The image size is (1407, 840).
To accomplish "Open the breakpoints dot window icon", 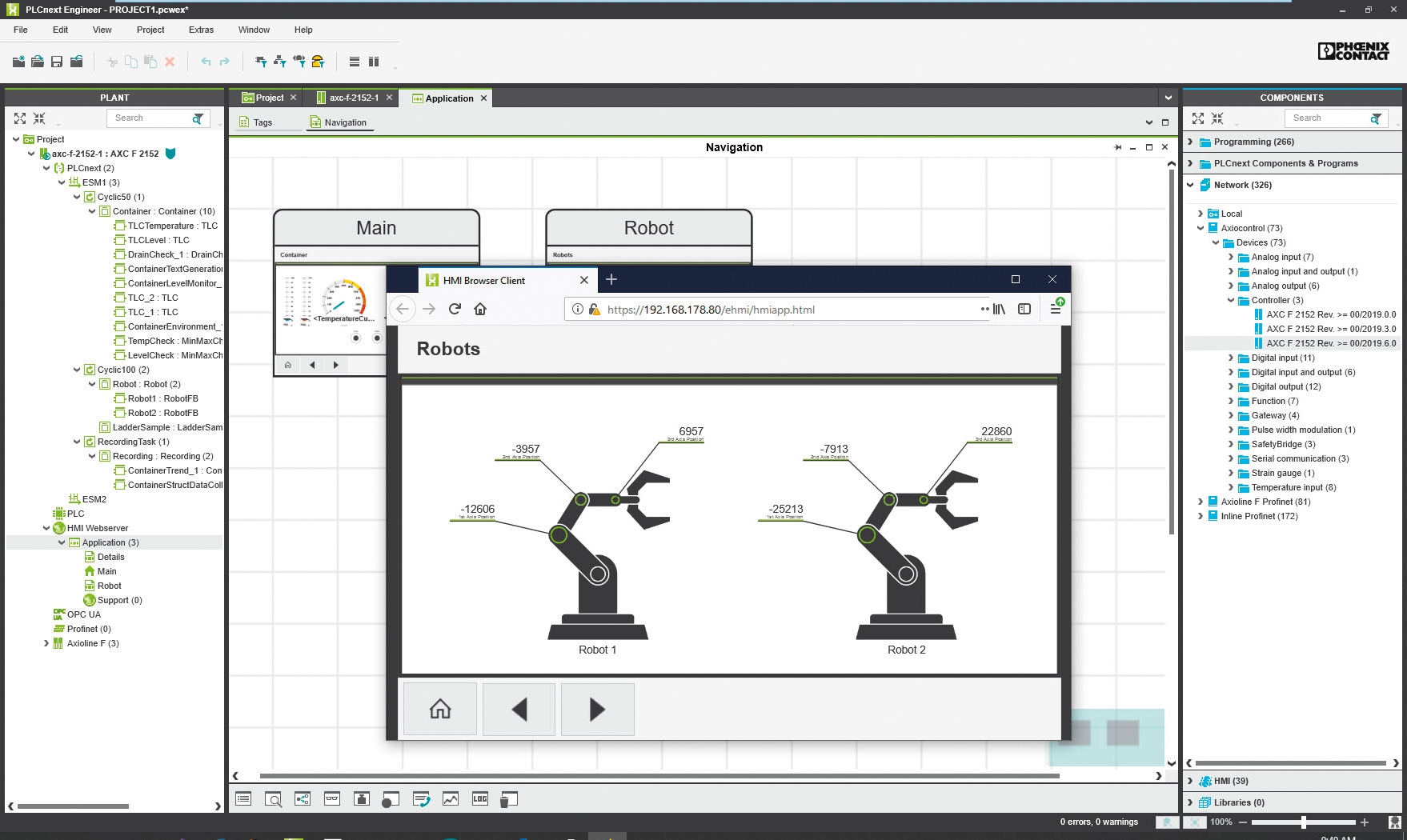I will (x=391, y=799).
